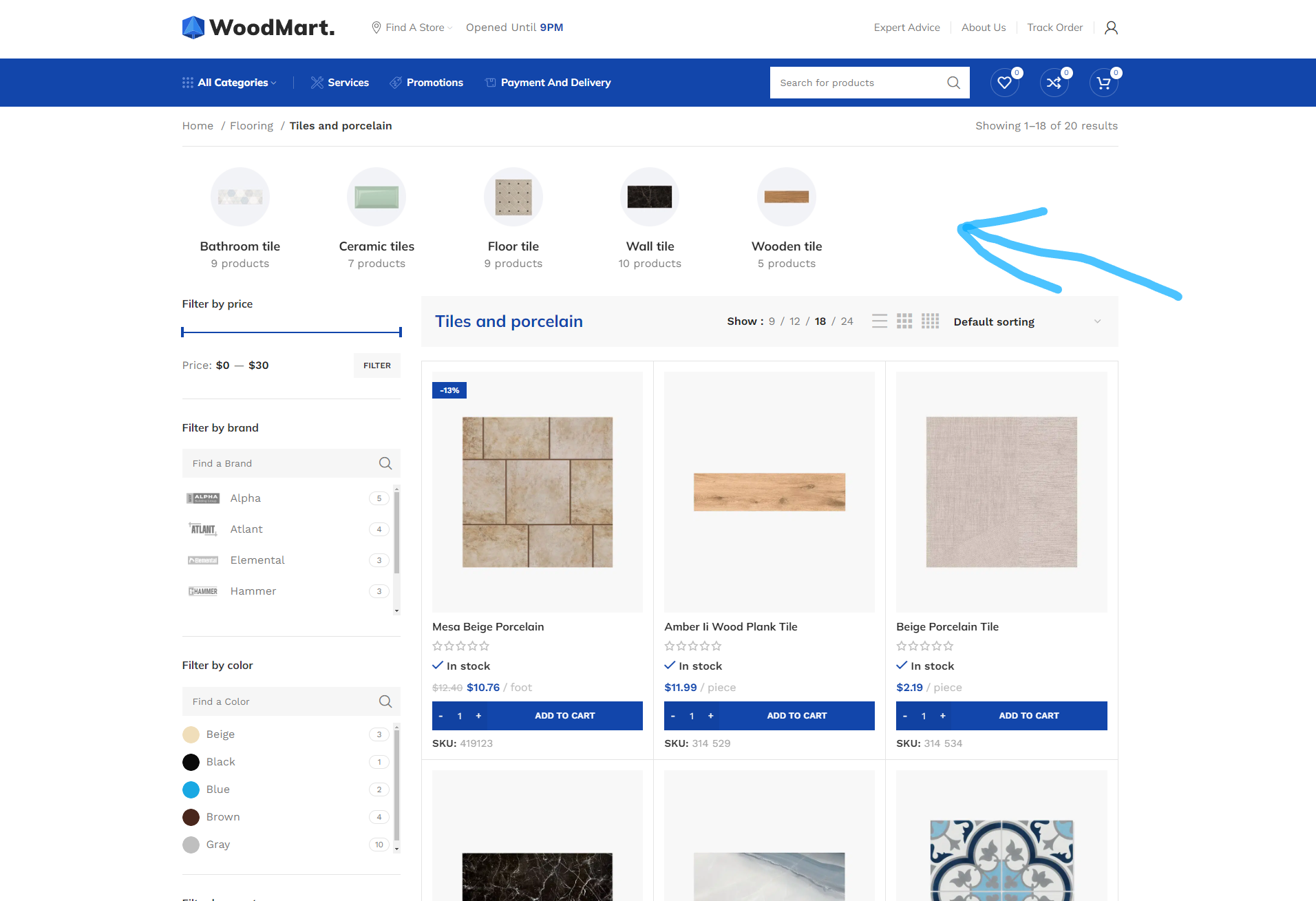
Task: Decrease quantity for Amber Ii Wood Plank Tile
Action: click(672, 716)
